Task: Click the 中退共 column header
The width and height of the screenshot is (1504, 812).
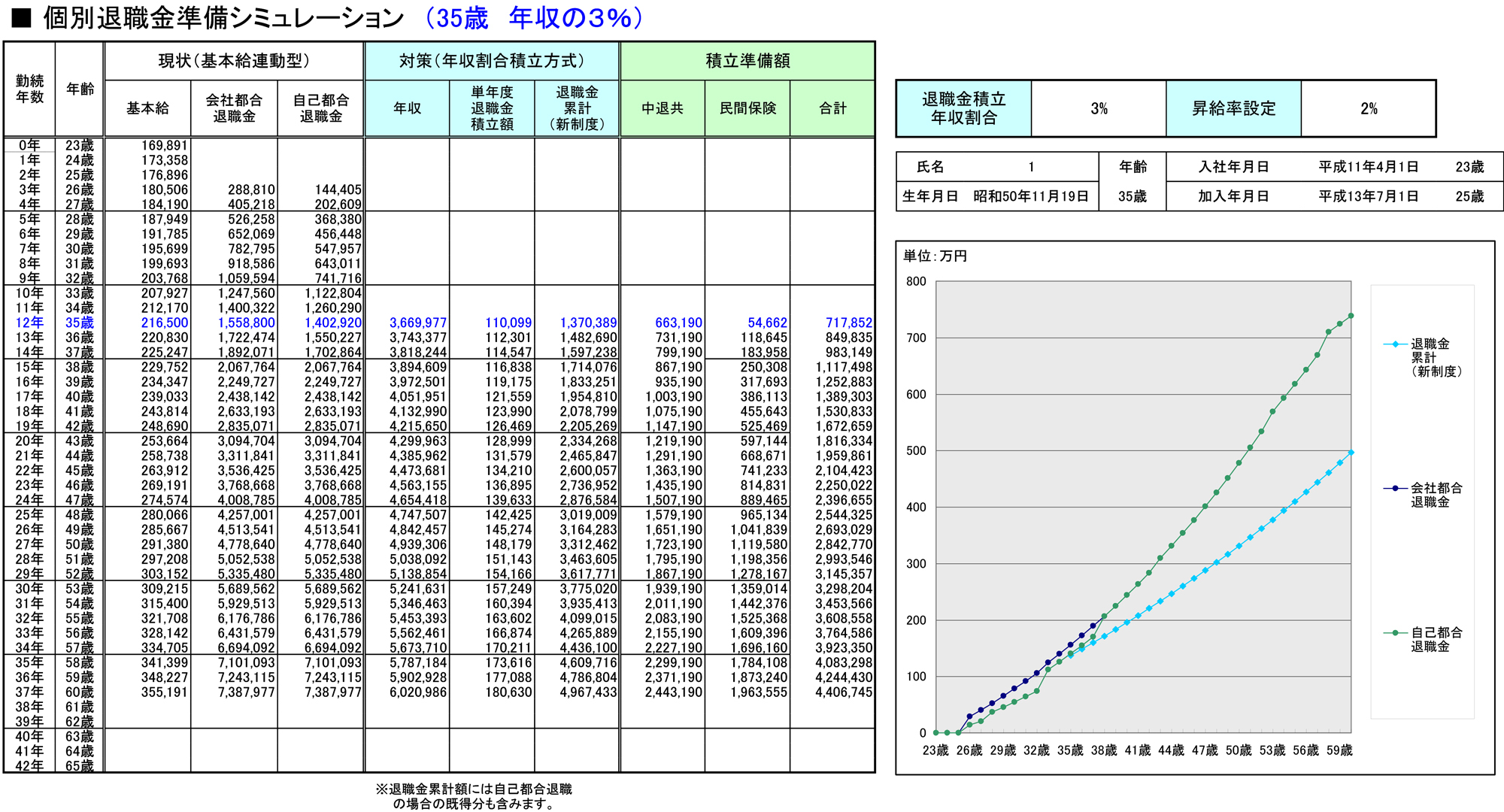Action: coord(662,108)
